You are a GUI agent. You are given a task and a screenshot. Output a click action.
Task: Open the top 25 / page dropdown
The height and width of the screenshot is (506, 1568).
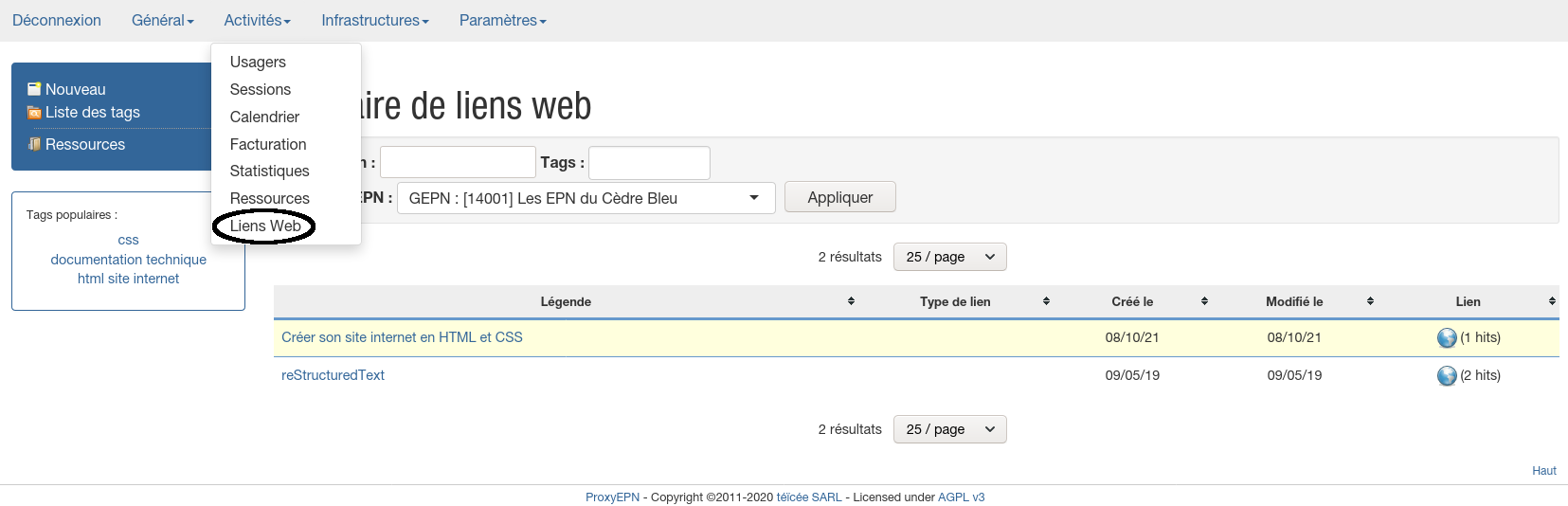[949, 257]
